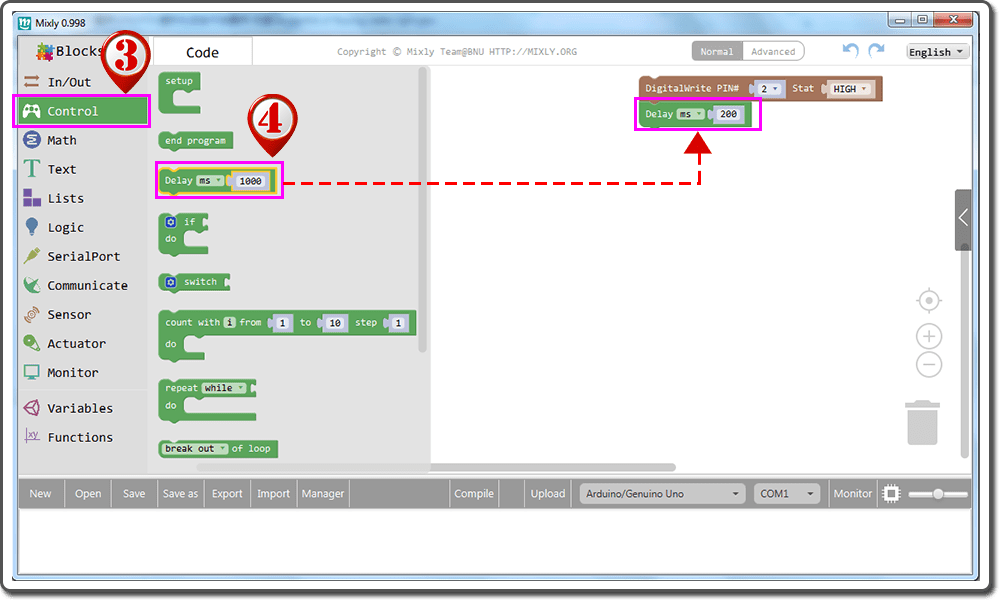The width and height of the screenshot is (1000, 600).
Task: Click the Math category icon
Action: (31, 140)
